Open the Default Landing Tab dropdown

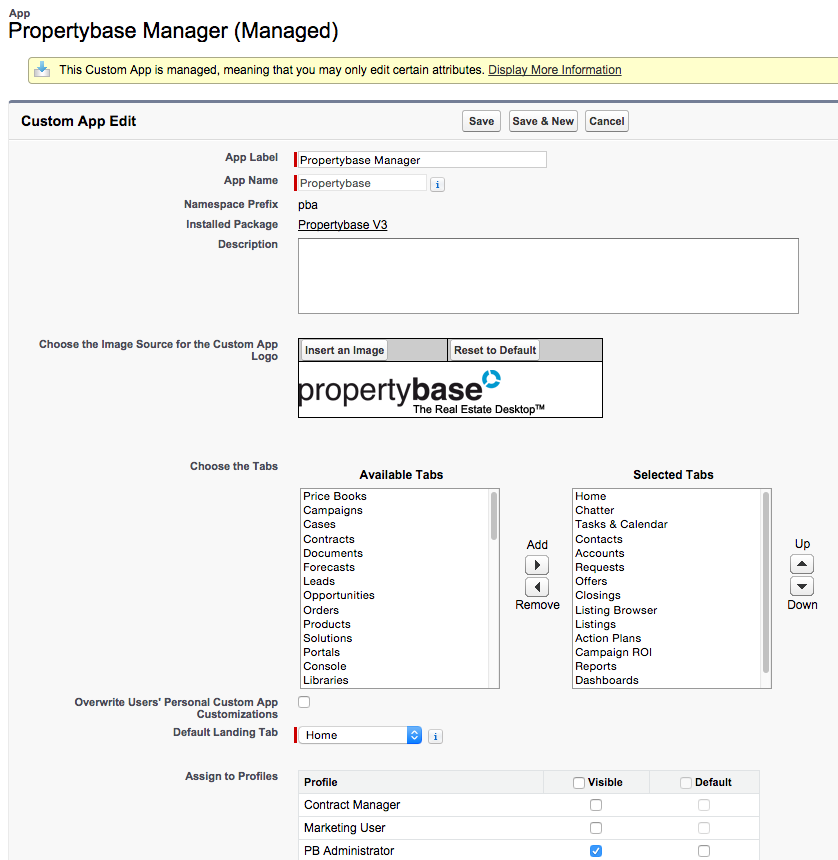[360, 735]
